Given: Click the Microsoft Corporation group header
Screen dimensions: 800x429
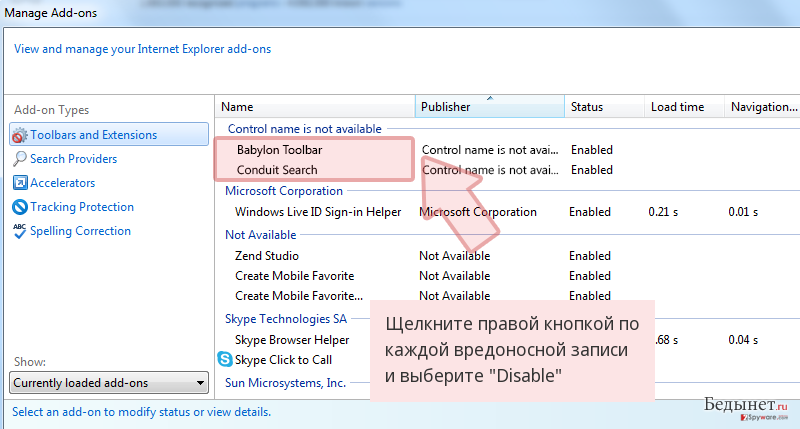Looking at the screenshot, I should pos(284,191).
